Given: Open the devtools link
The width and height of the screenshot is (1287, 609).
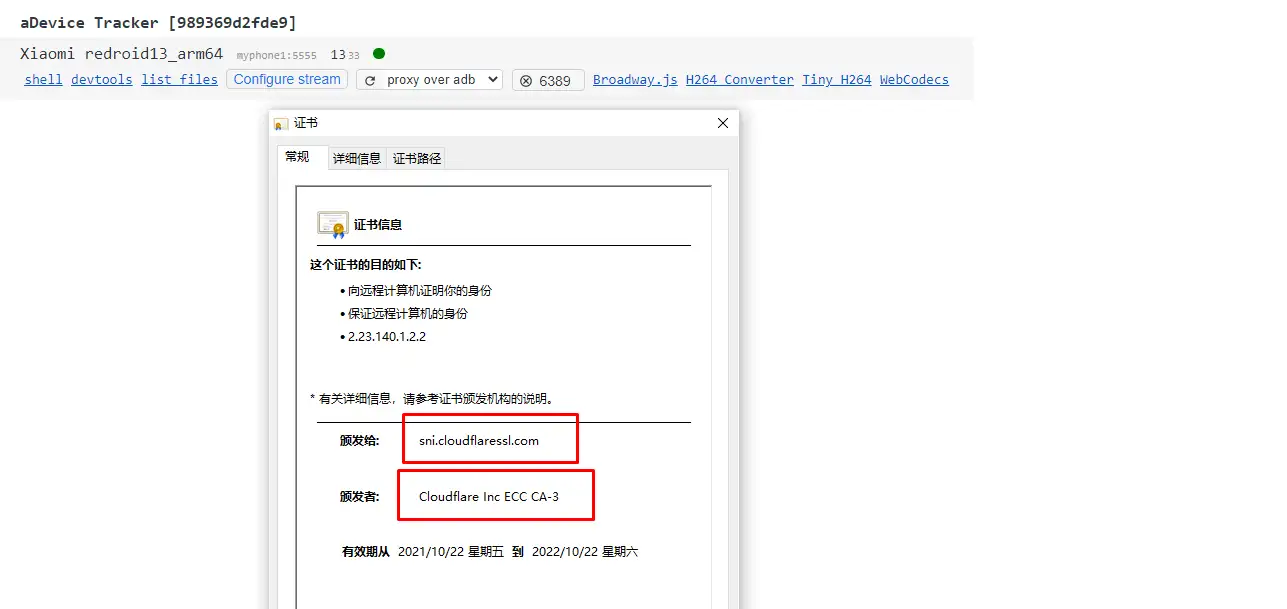Looking at the screenshot, I should 102,80.
